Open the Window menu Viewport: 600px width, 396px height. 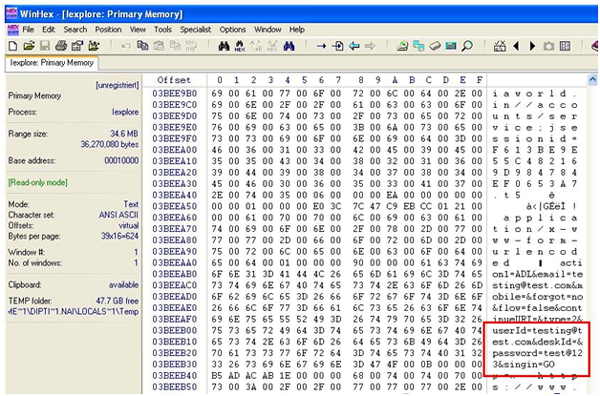click(x=268, y=29)
